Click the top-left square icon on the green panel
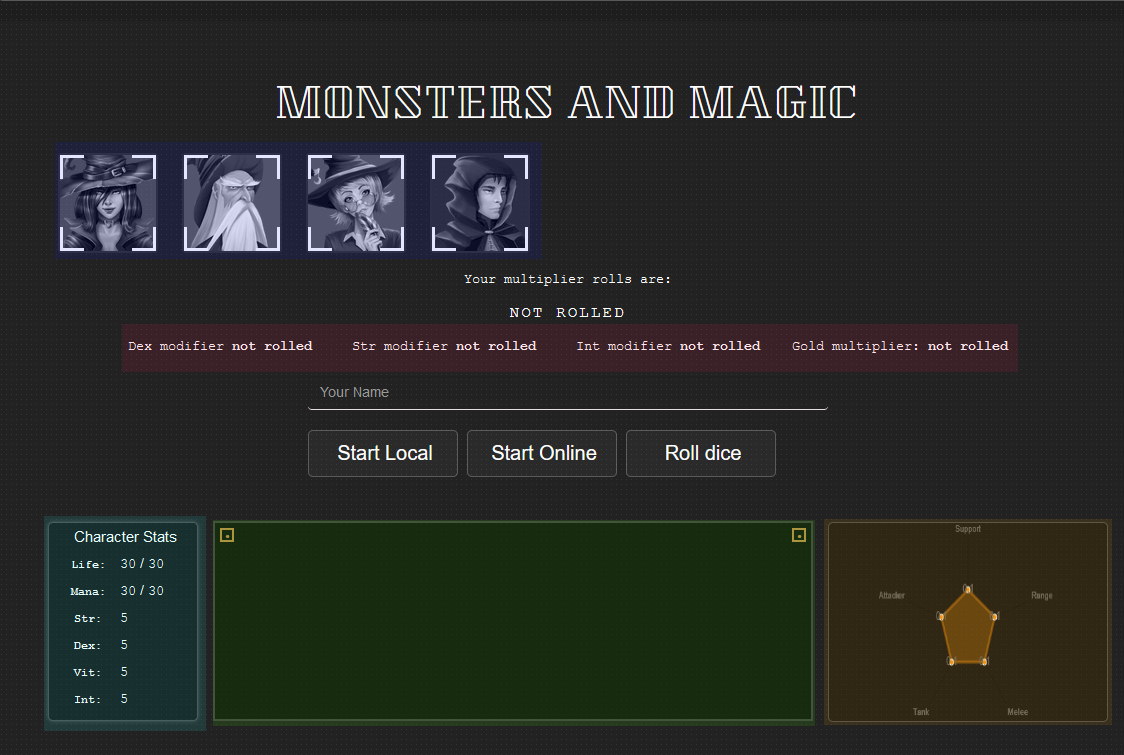The image size is (1124, 755). click(x=227, y=535)
